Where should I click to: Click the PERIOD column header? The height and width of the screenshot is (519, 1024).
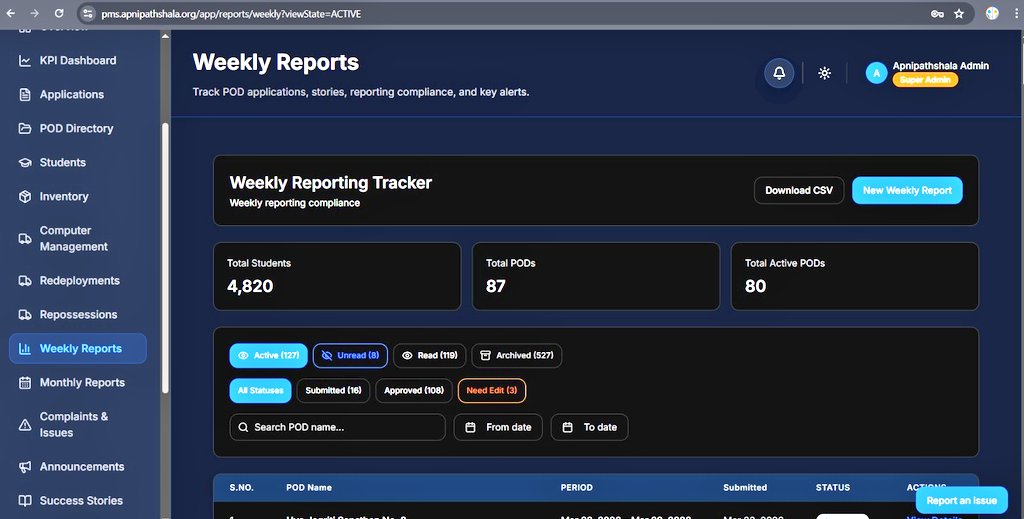coord(577,488)
